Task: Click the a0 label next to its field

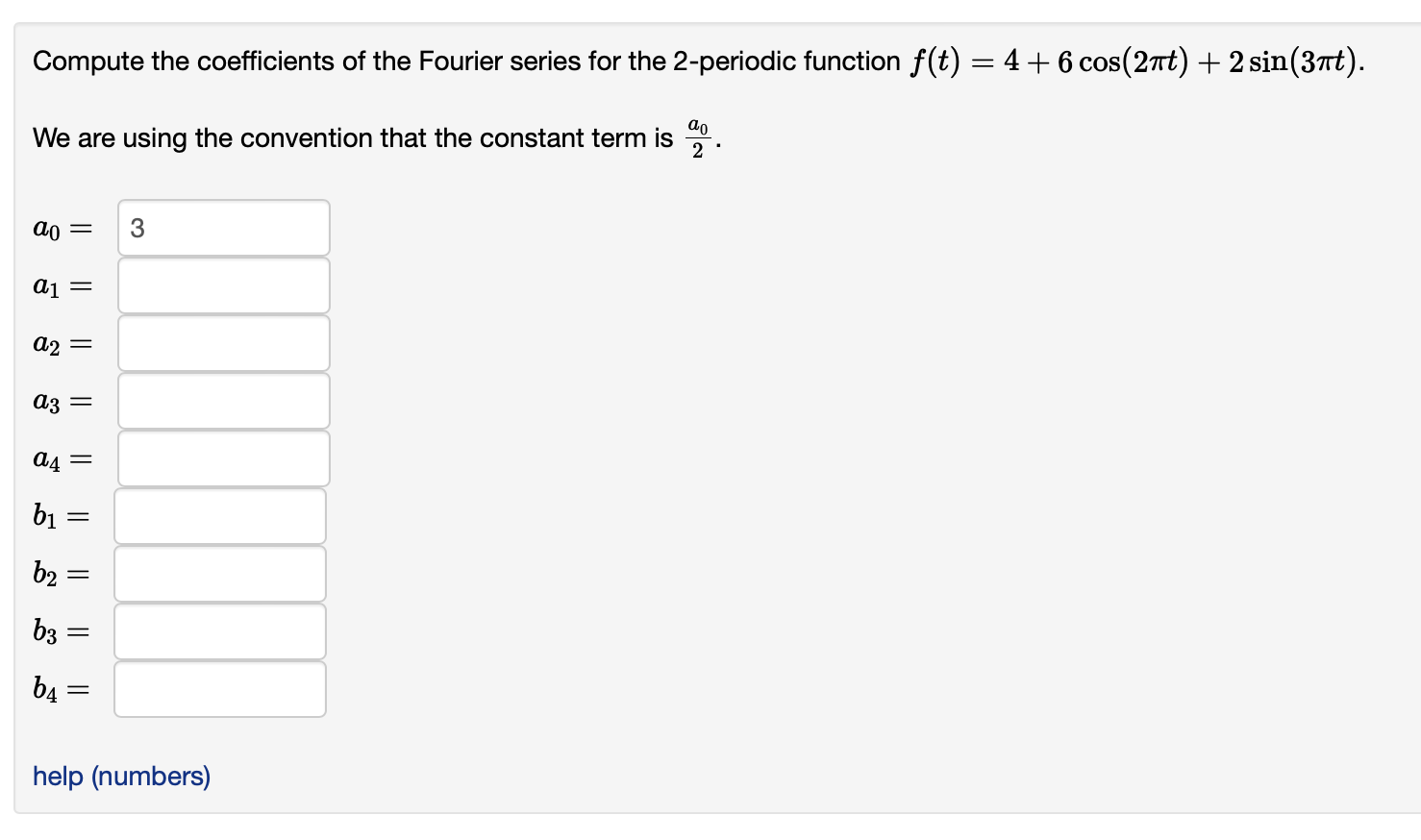Action: coord(60,229)
